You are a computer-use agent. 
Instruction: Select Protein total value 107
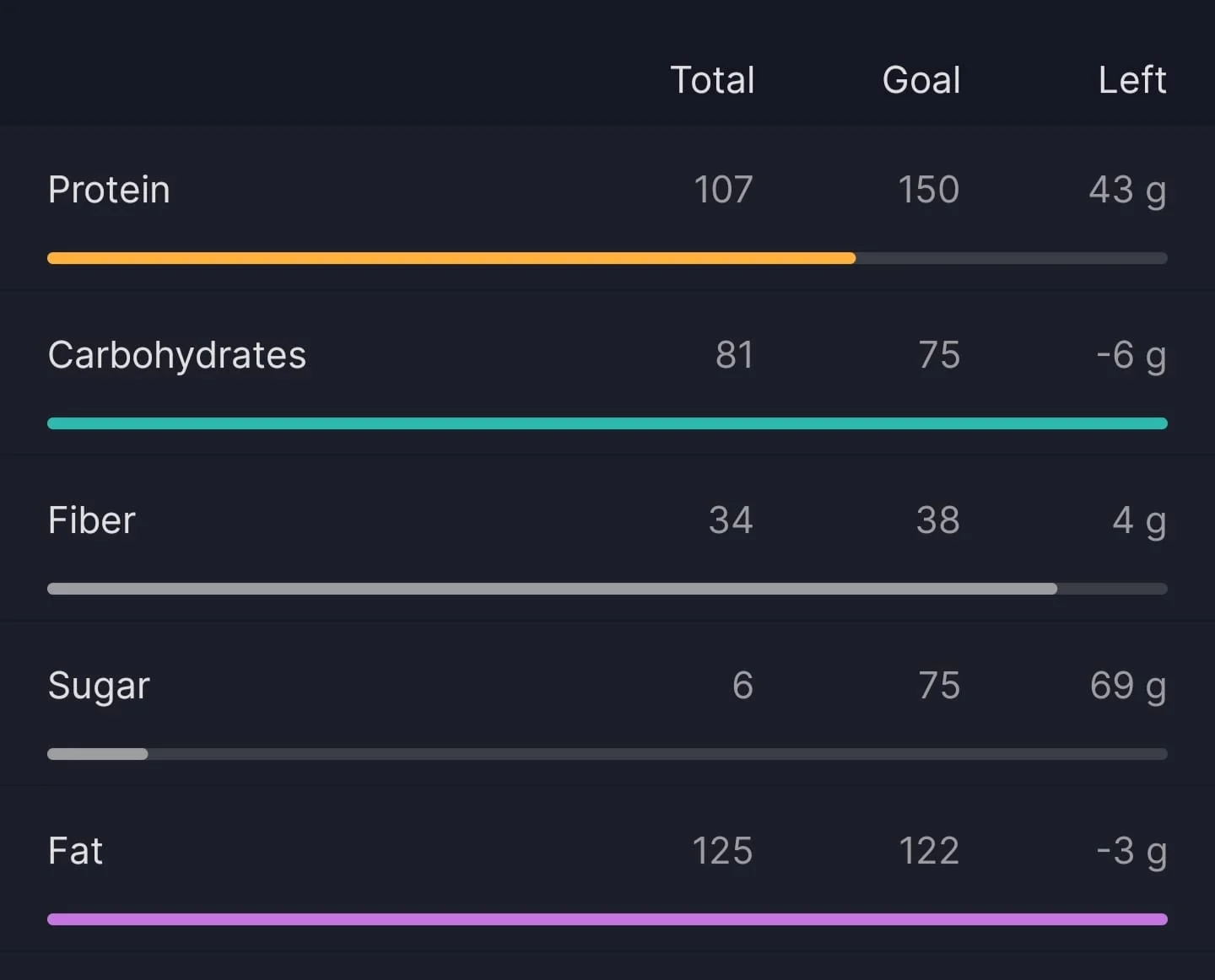click(723, 190)
